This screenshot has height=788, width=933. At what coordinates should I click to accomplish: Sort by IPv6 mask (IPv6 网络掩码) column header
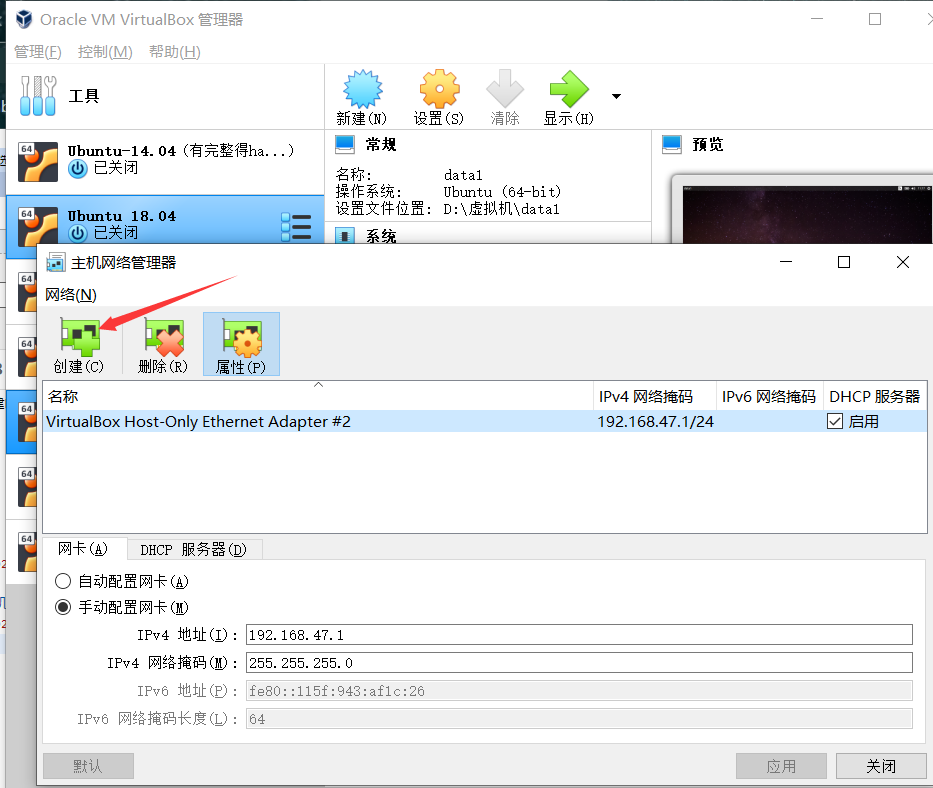[x=769, y=396]
